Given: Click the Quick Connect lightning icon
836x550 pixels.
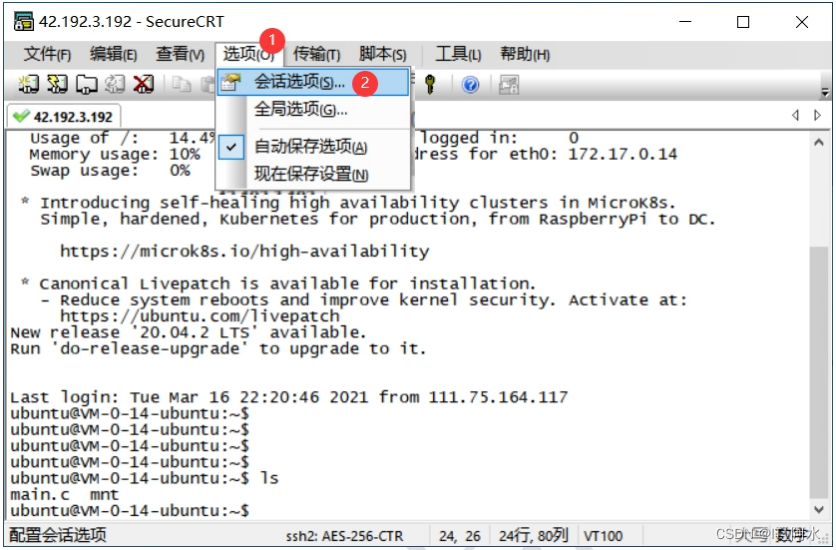Looking at the screenshot, I should point(57,84).
